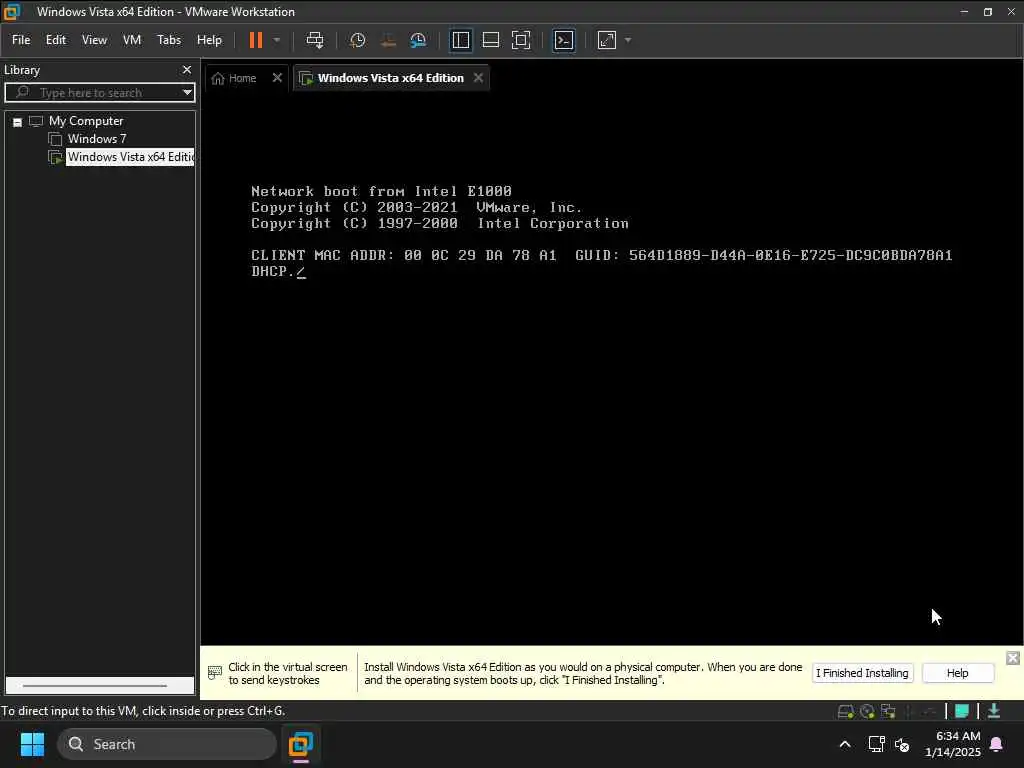Open the library search dropdown arrow

187,93
